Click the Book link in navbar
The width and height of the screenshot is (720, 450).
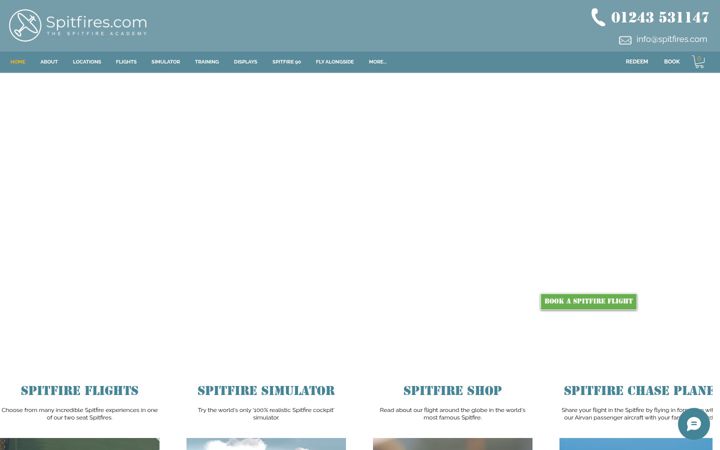[x=672, y=62]
